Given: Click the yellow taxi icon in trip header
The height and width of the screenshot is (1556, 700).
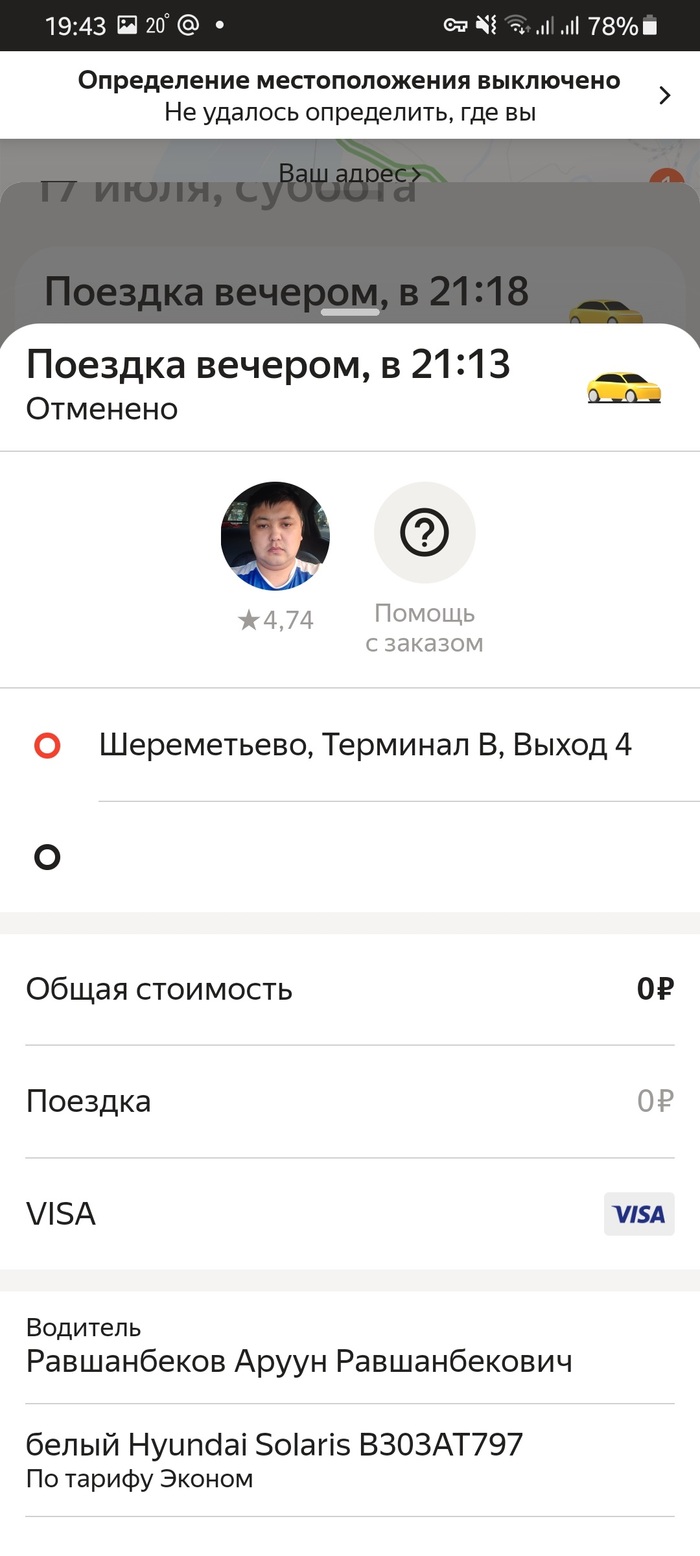Looking at the screenshot, I should [624, 386].
